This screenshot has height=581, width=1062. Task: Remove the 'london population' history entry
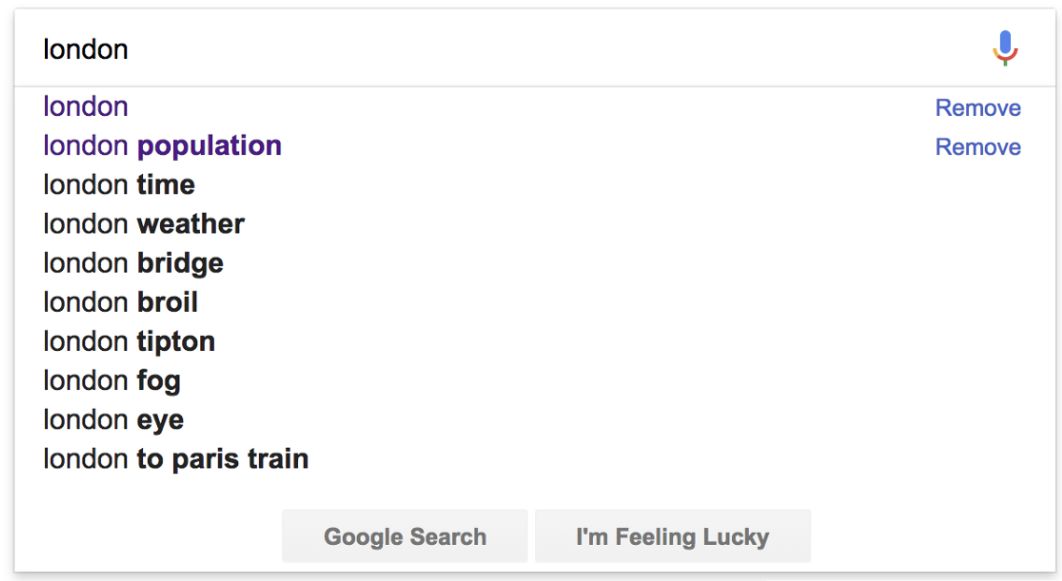pos(977,147)
